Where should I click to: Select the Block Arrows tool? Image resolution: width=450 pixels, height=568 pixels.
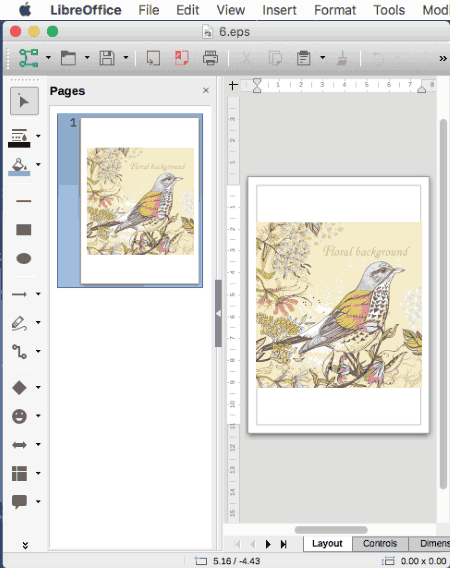[19, 444]
